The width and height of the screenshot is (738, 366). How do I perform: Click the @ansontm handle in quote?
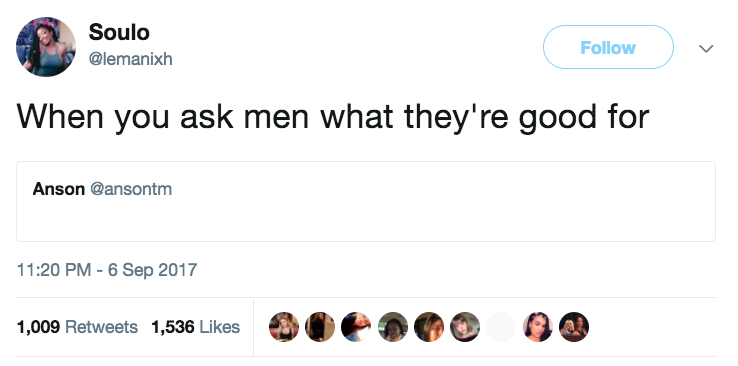pyautogui.click(x=131, y=189)
